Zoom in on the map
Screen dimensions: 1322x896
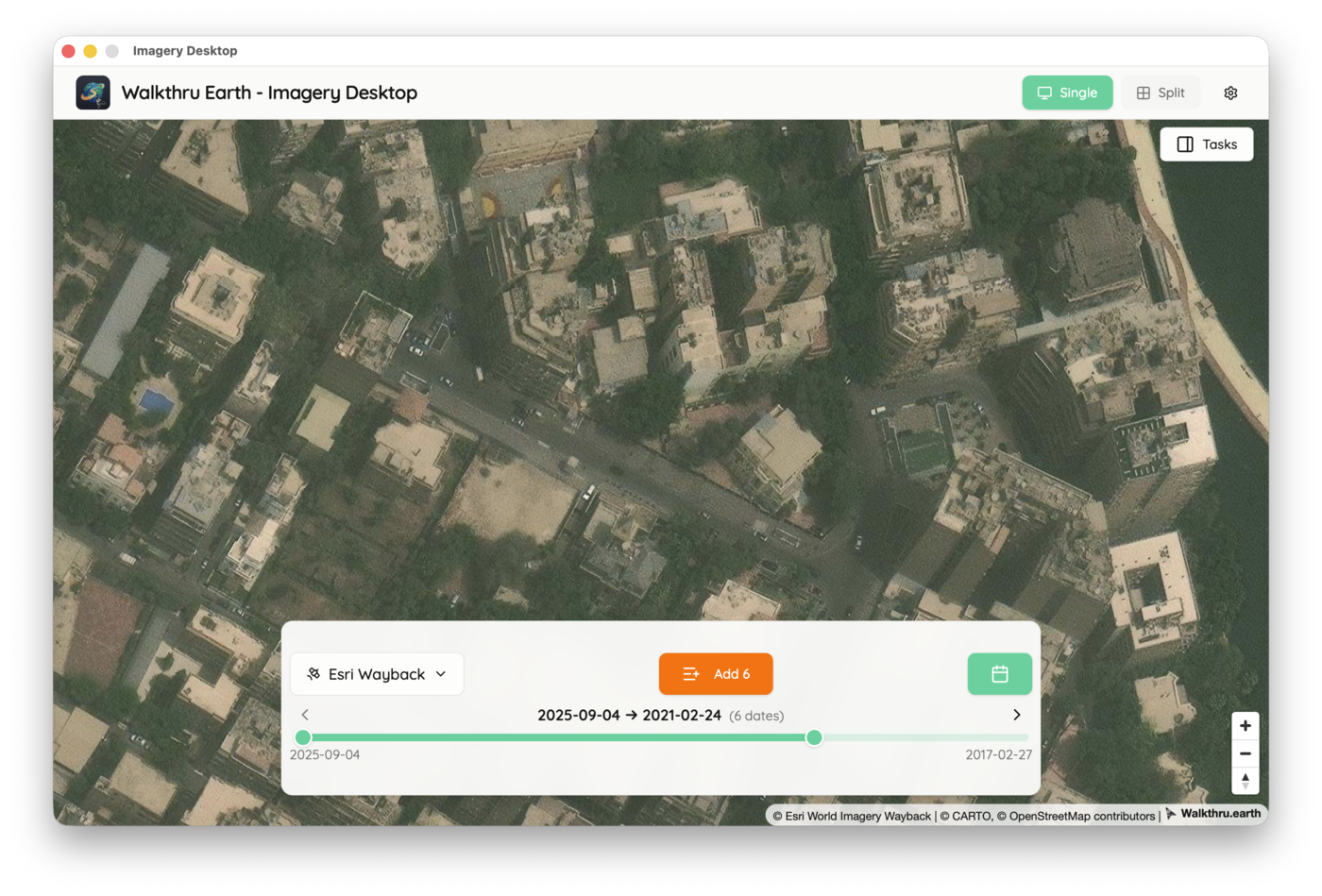pyautogui.click(x=1245, y=726)
